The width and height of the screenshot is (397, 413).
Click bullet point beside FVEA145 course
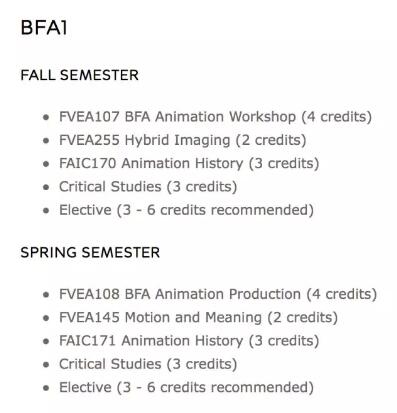(x=46, y=318)
